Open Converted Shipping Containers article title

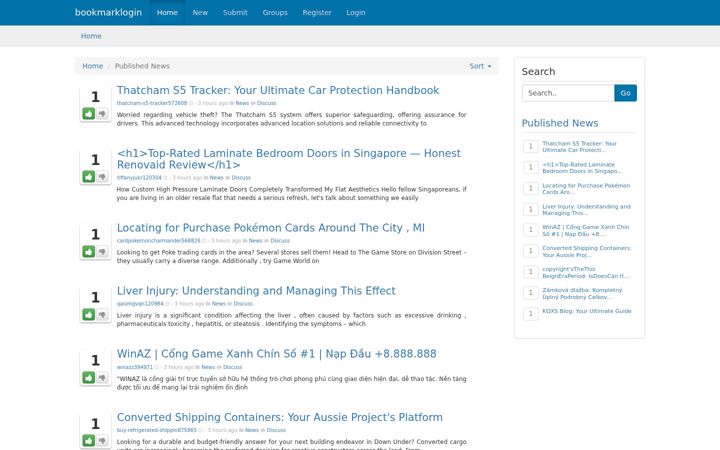tap(280, 417)
